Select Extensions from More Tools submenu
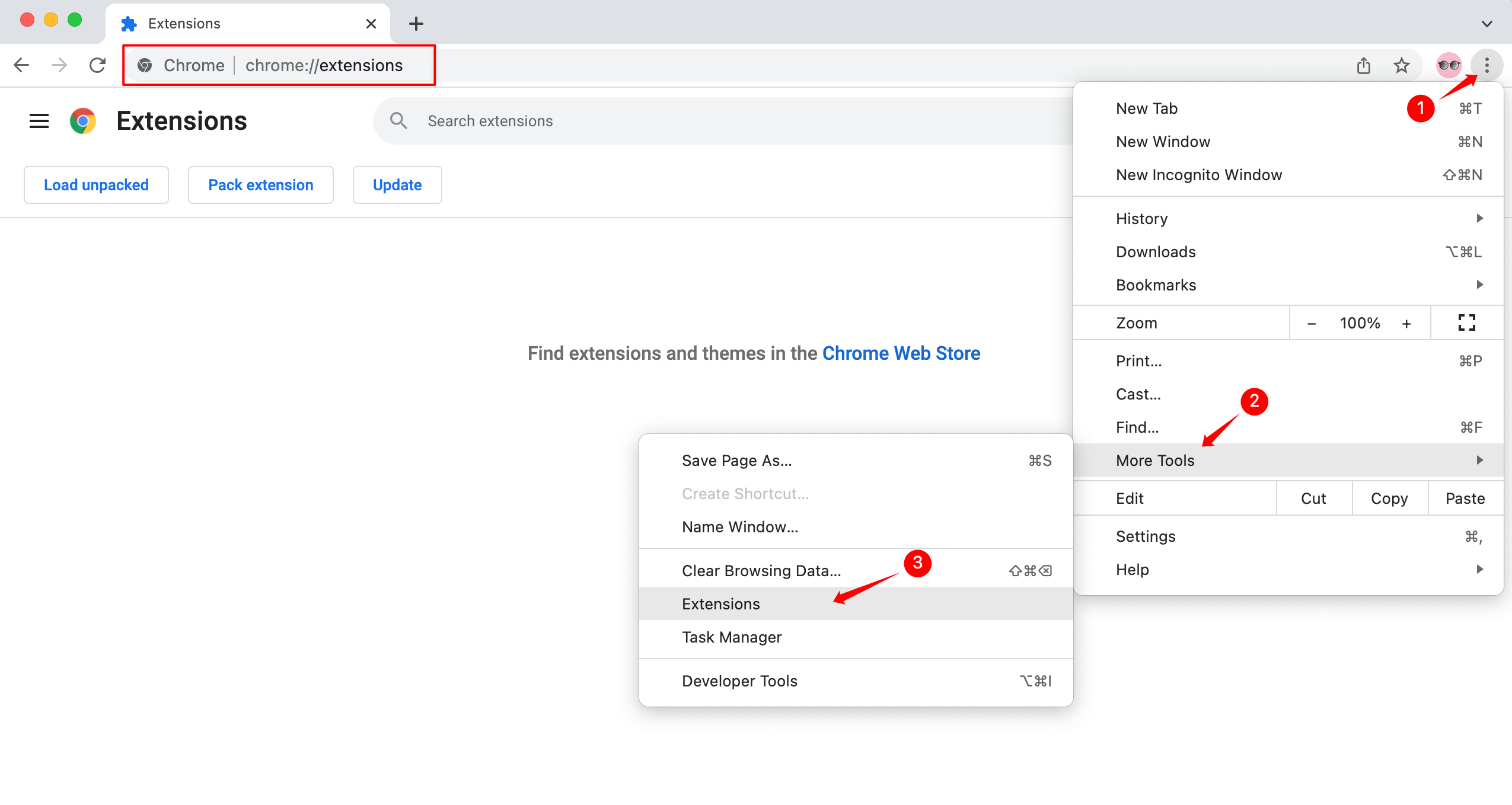Viewport: 1512px width, 805px height. tap(719, 603)
